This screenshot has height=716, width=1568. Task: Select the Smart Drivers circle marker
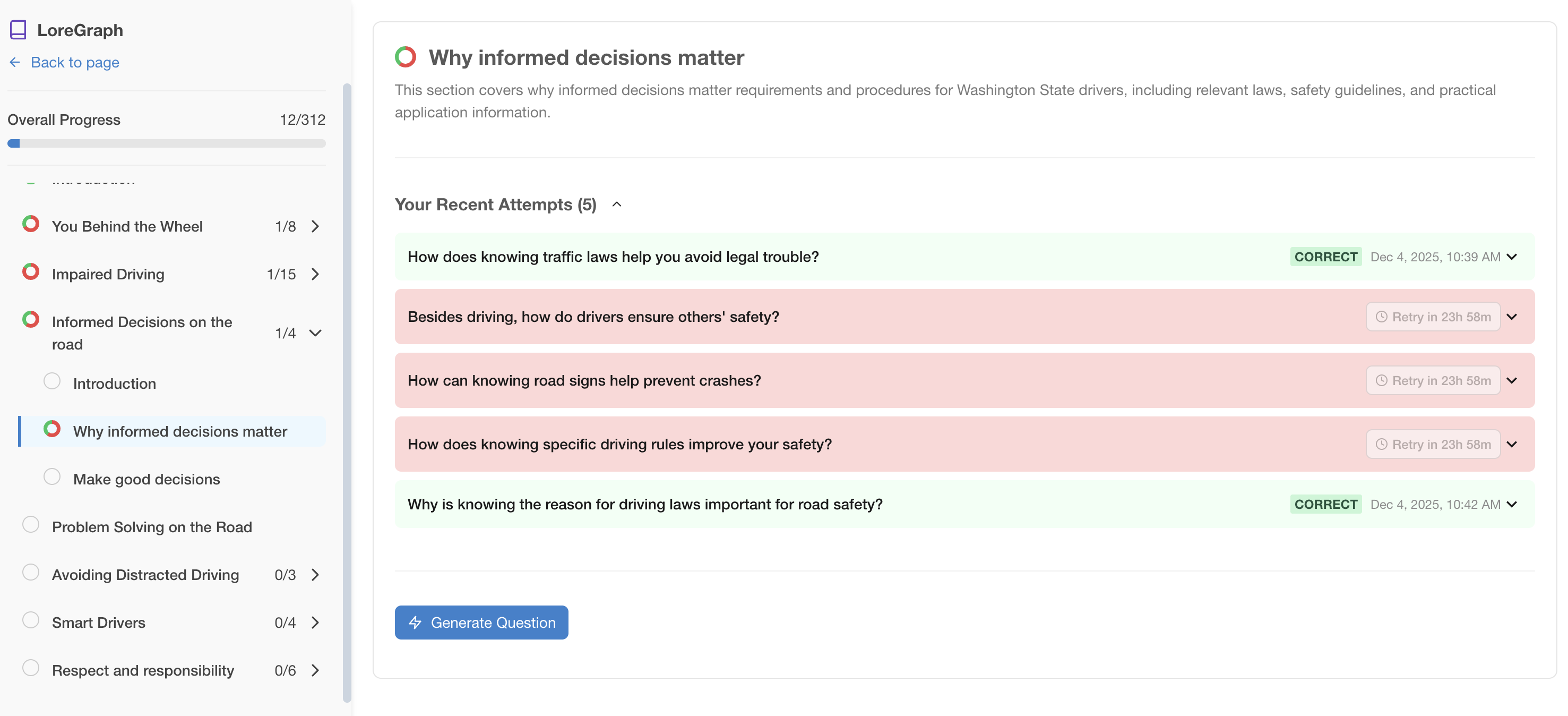point(30,620)
